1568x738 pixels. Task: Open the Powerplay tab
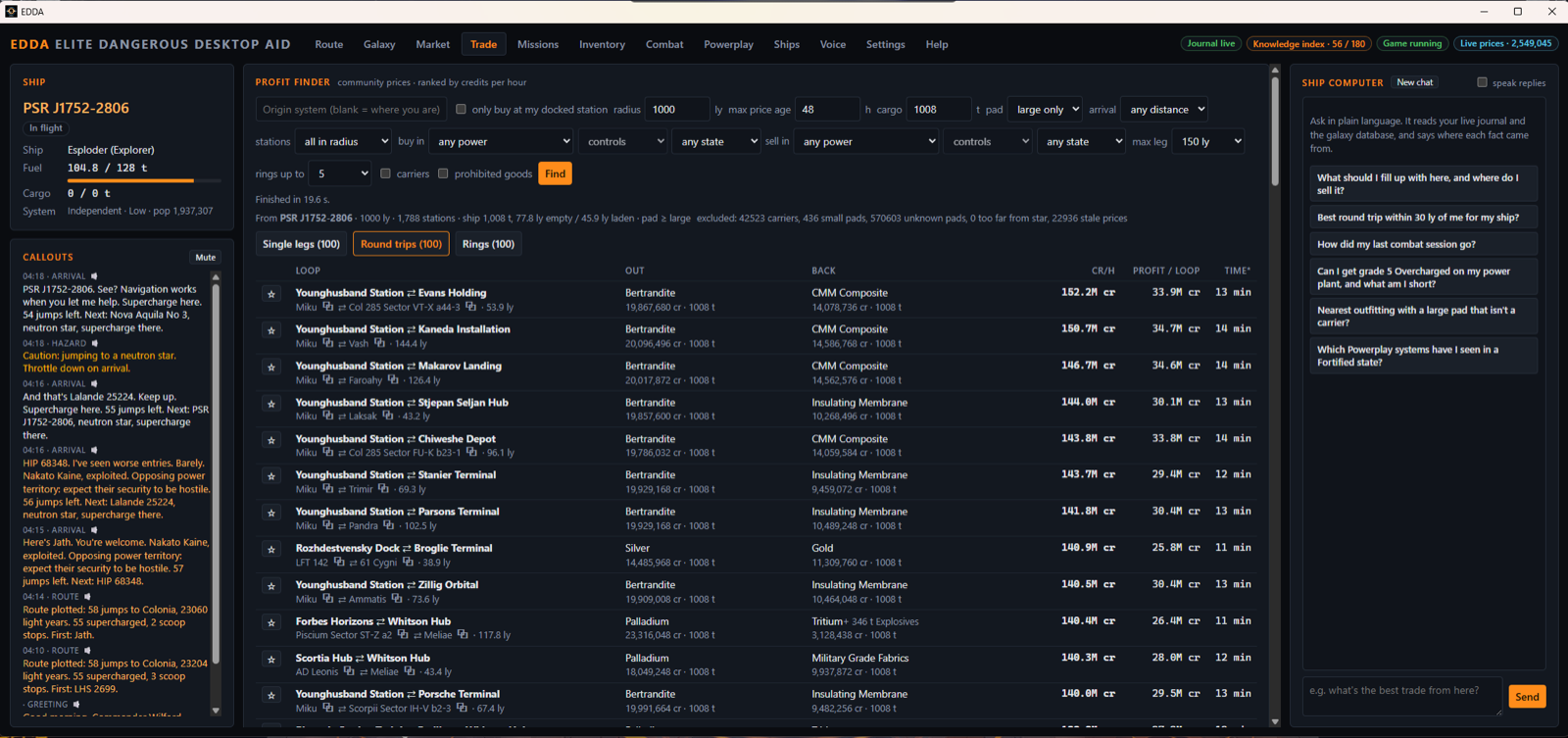pos(728,44)
